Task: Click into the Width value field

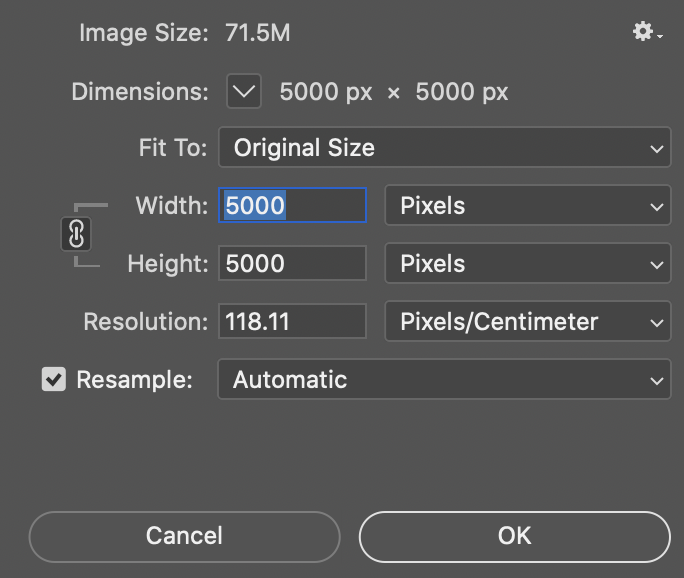Action: click(x=292, y=206)
